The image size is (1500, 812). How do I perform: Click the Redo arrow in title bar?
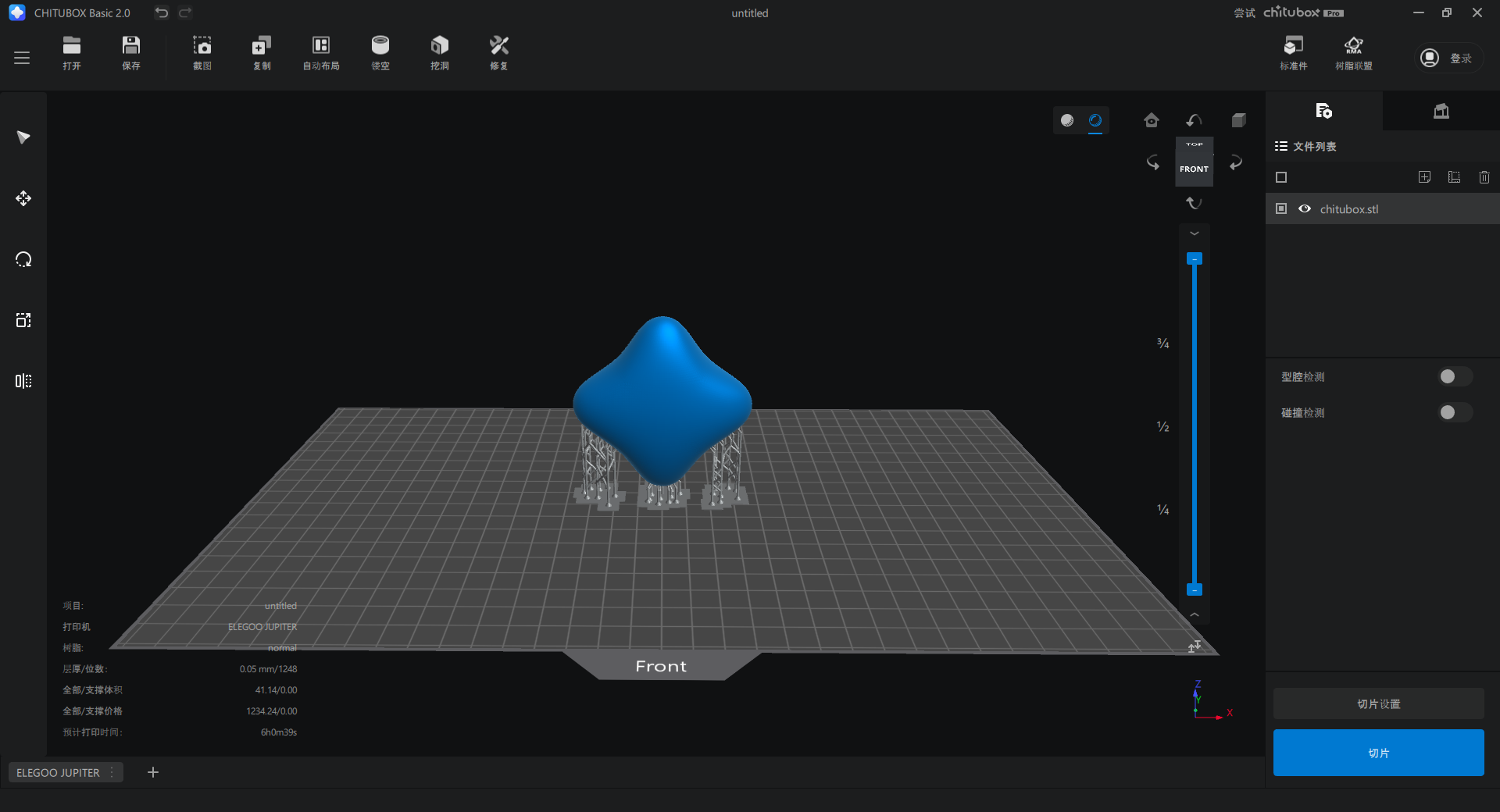point(185,12)
